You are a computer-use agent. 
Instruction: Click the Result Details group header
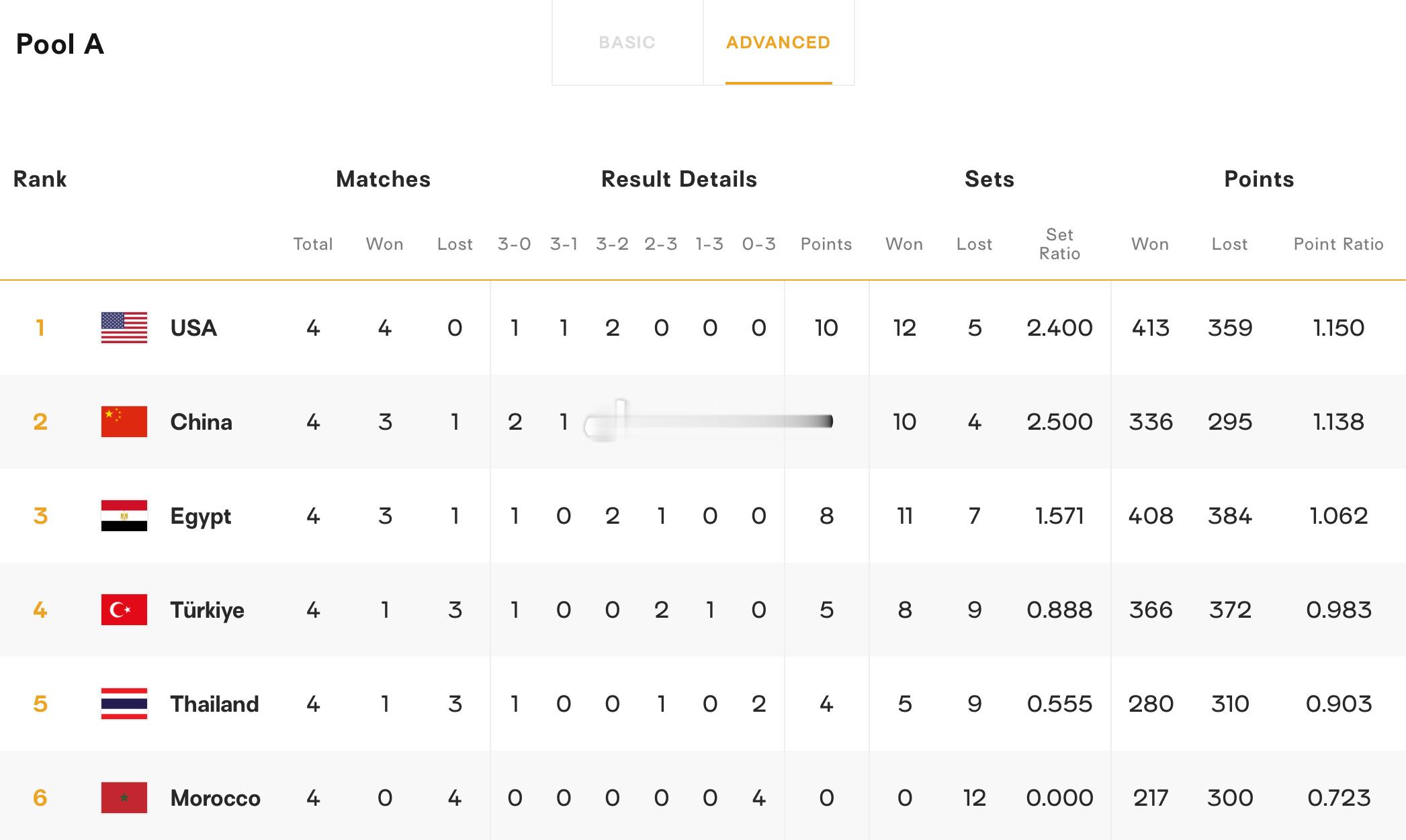(x=679, y=179)
